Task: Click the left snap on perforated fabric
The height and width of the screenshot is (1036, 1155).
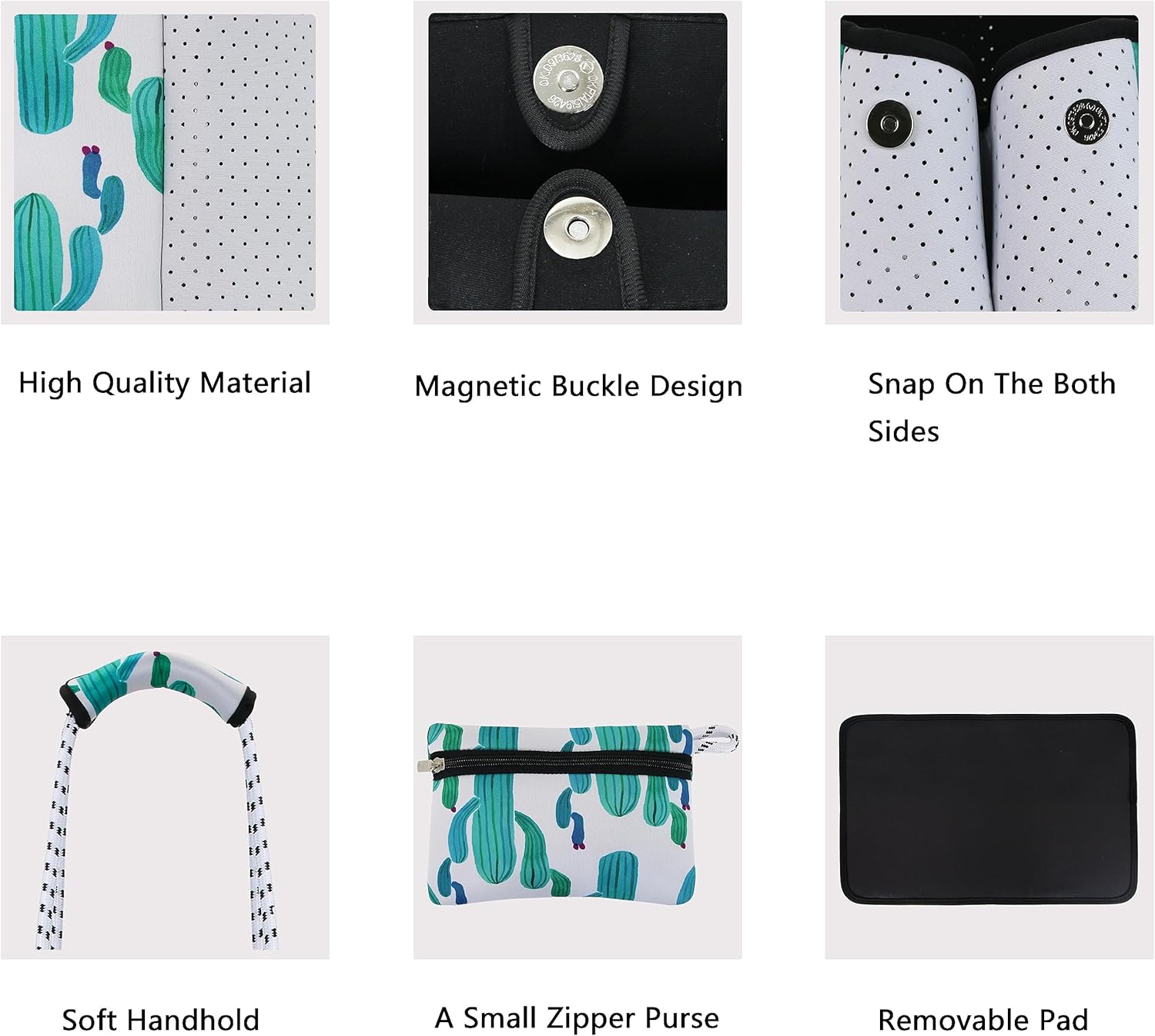Action: coord(890,123)
